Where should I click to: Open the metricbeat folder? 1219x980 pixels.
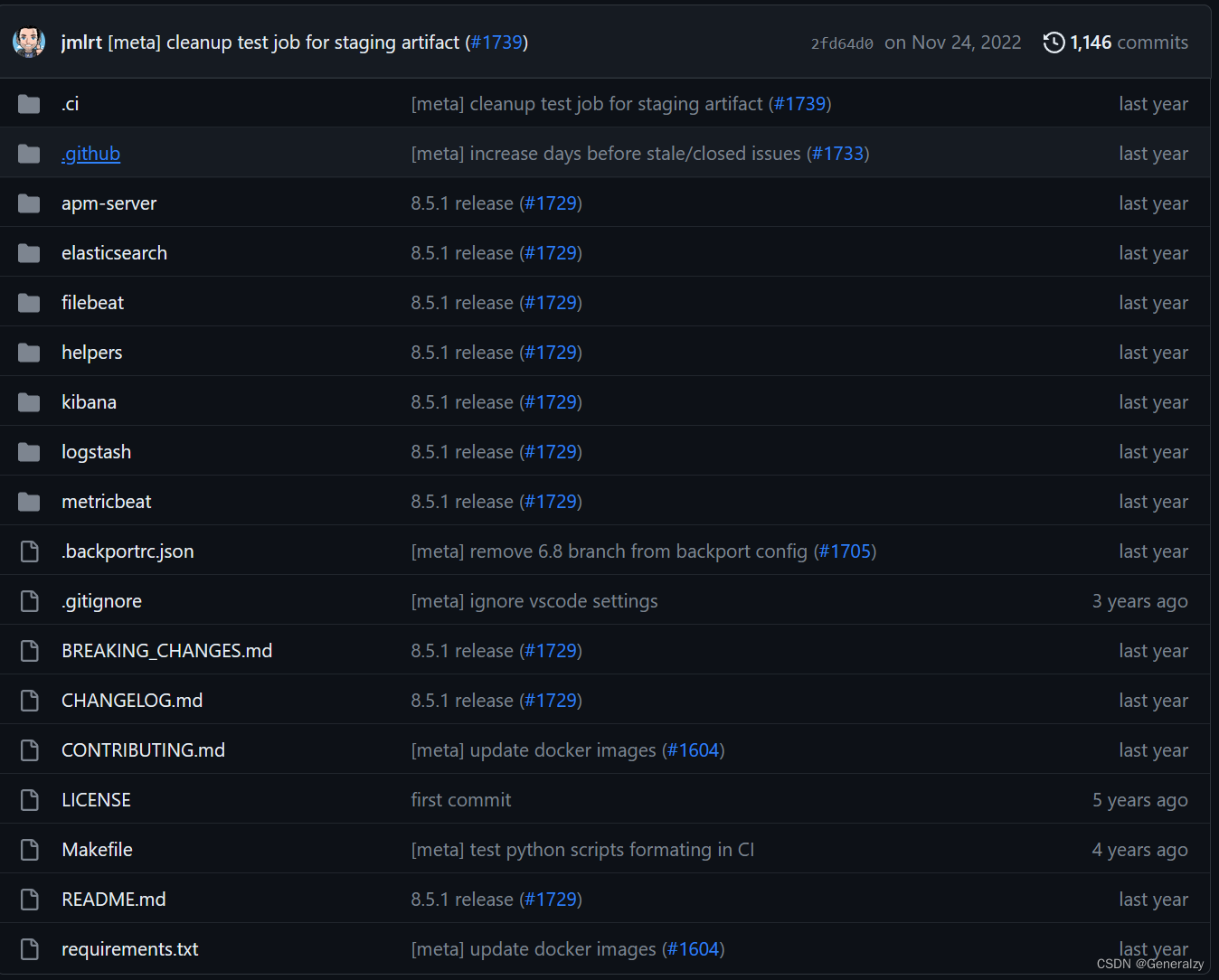106,502
